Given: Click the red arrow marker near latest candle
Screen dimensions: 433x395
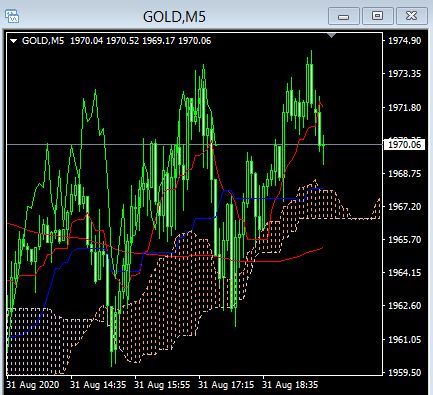Looking at the screenshot, I should tap(320, 105).
